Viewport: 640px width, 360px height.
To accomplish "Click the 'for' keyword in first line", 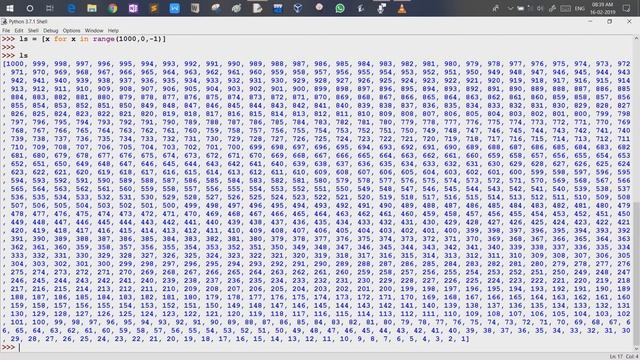I will (x=60, y=39).
